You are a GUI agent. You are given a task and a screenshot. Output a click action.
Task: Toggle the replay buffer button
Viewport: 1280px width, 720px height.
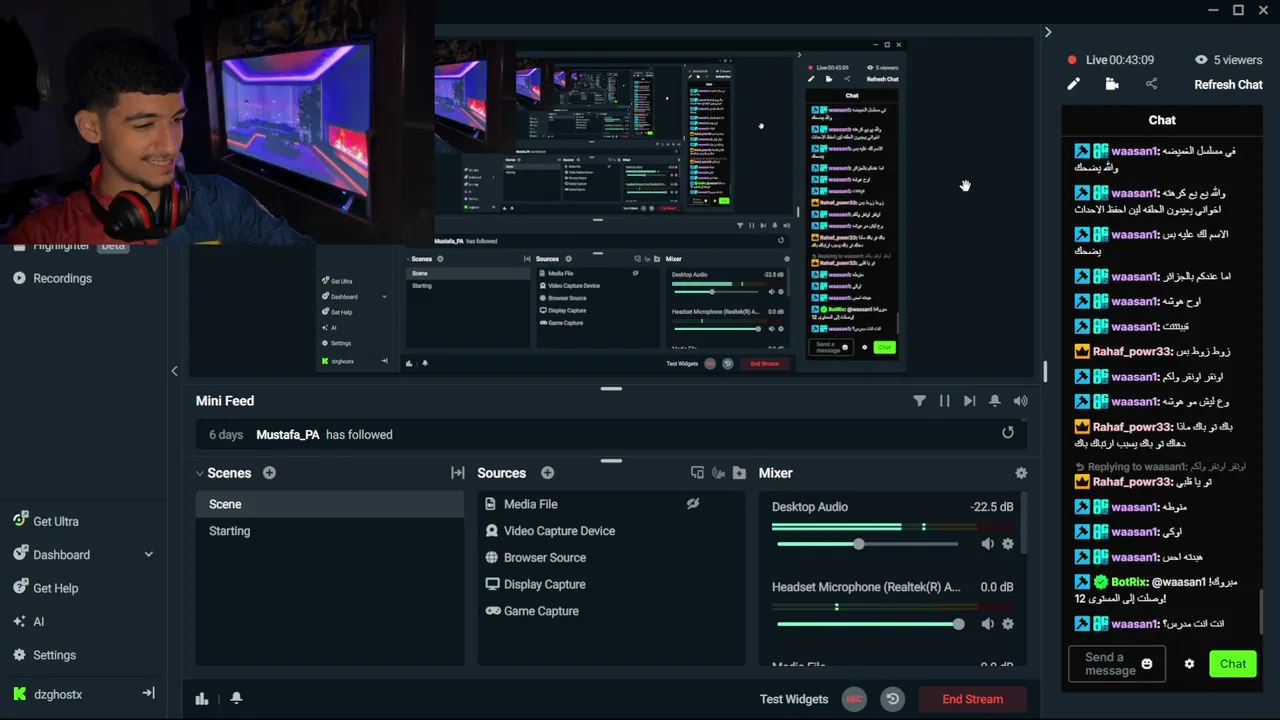click(893, 699)
